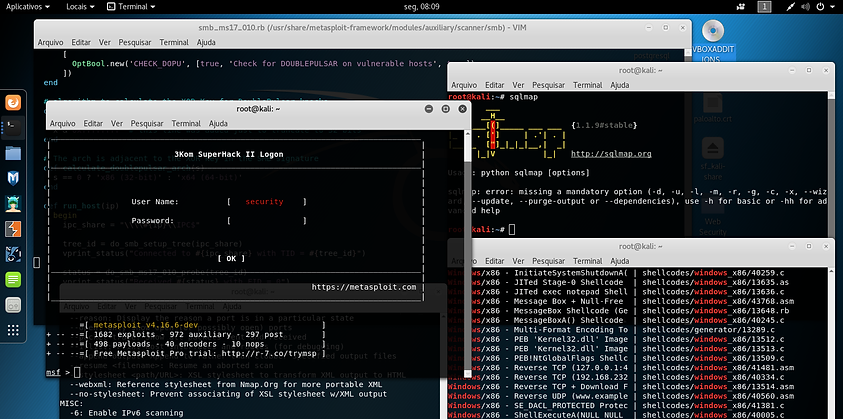The image size is (843, 419).
Task: Open the green notes app in the dock
Action: coord(13,280)
